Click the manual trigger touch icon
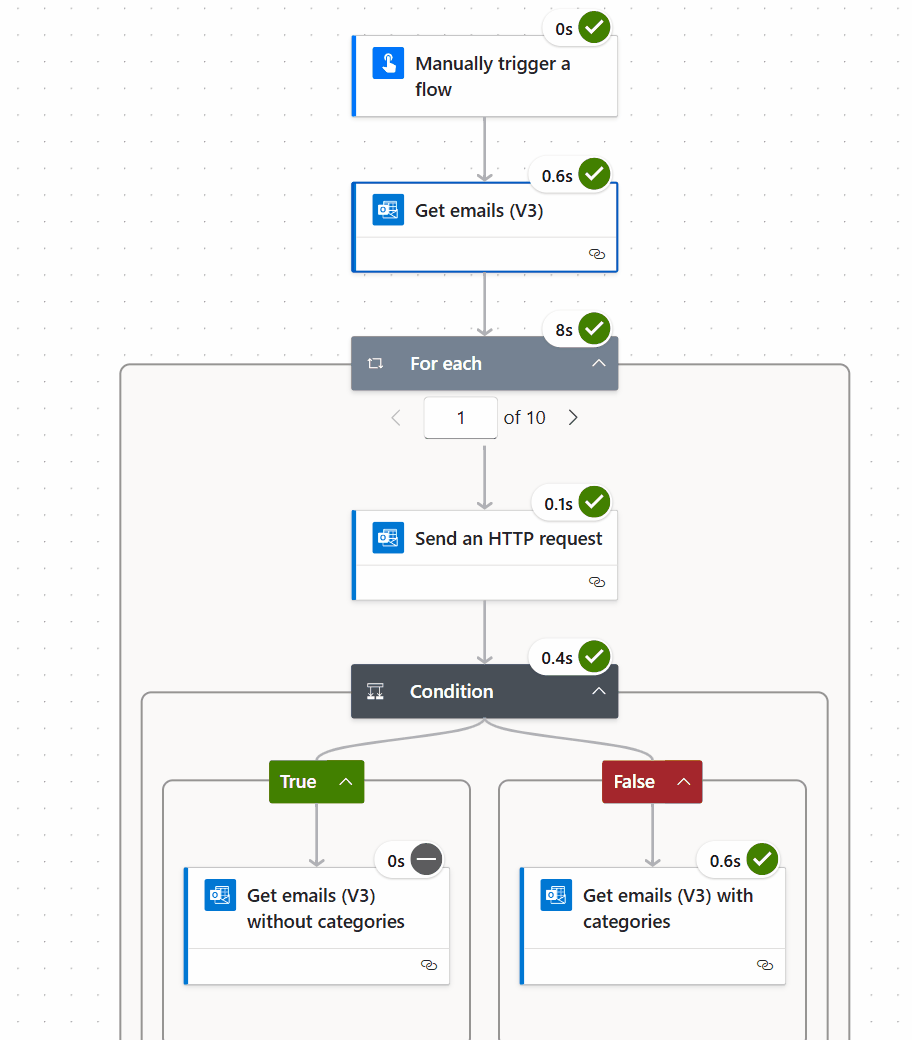Screen dimensions: 912x1040 [388, 63]
